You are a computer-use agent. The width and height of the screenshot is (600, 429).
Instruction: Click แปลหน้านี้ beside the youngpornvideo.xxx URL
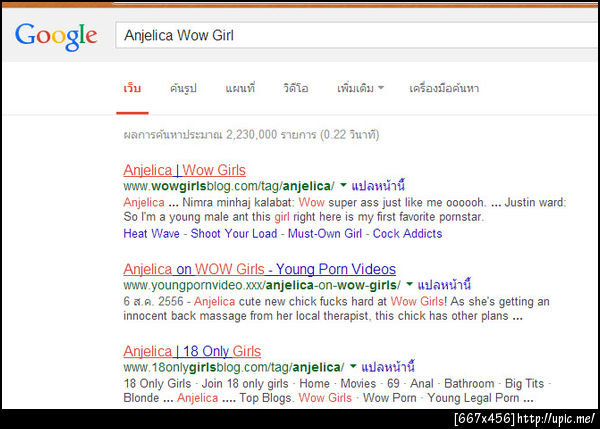pyautogui.click(x=444, y=285)
